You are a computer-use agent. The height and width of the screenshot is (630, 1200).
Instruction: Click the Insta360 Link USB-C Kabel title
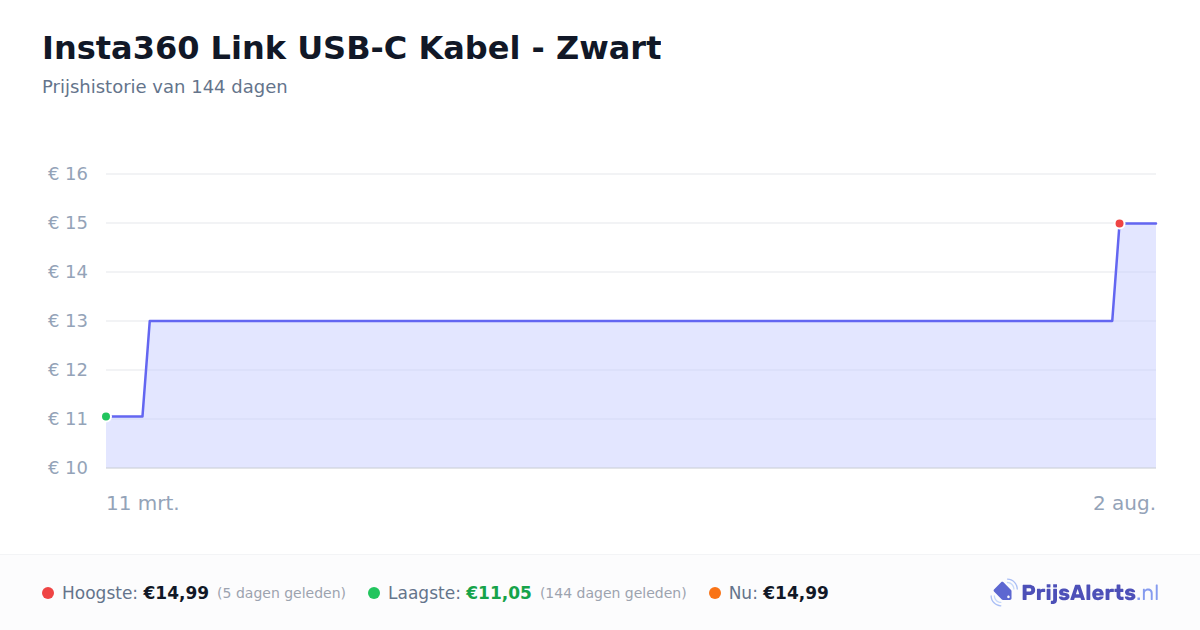(352, 48)
